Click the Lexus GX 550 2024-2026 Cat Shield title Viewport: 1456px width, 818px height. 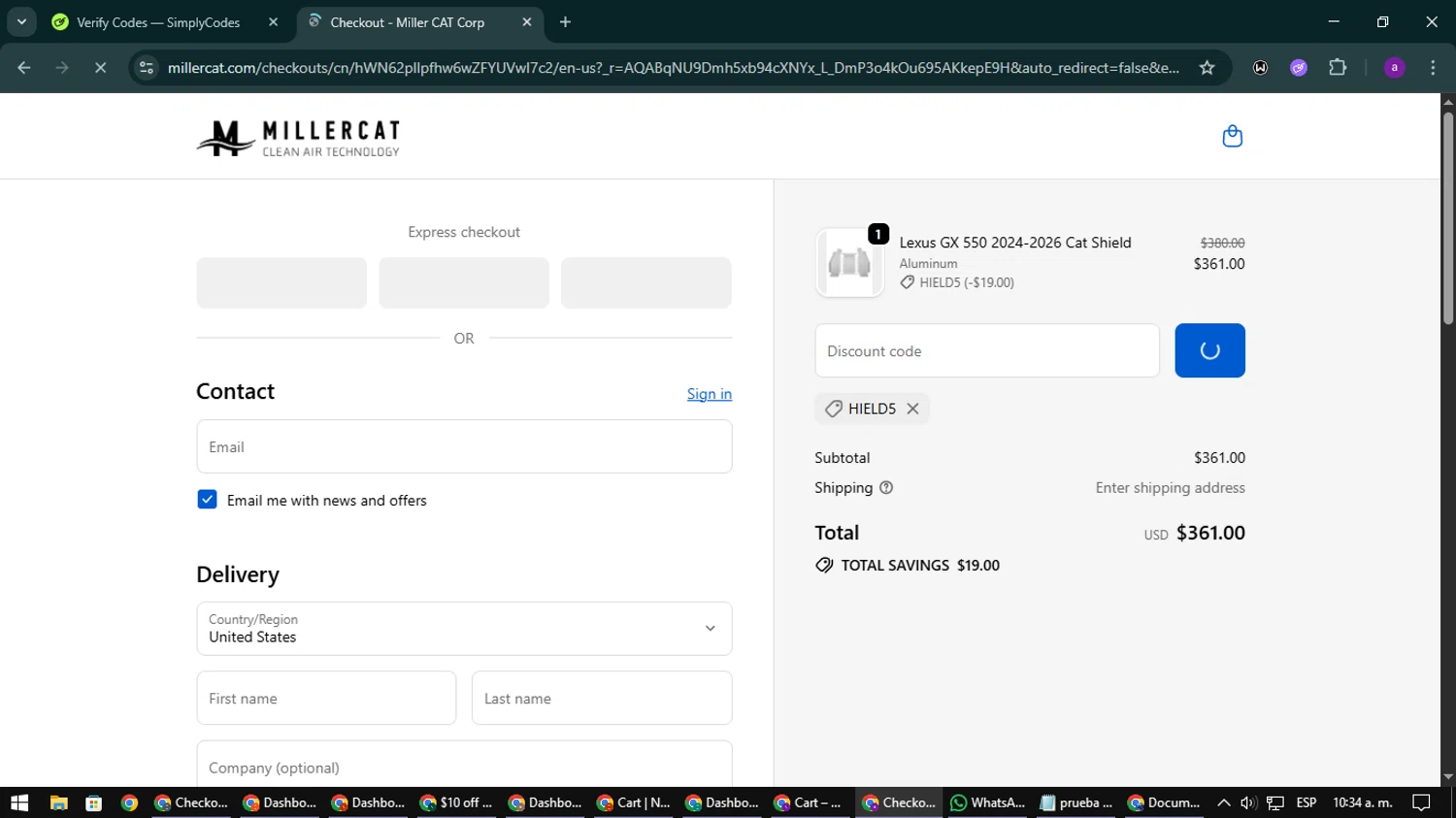(x=1015, y=243)
